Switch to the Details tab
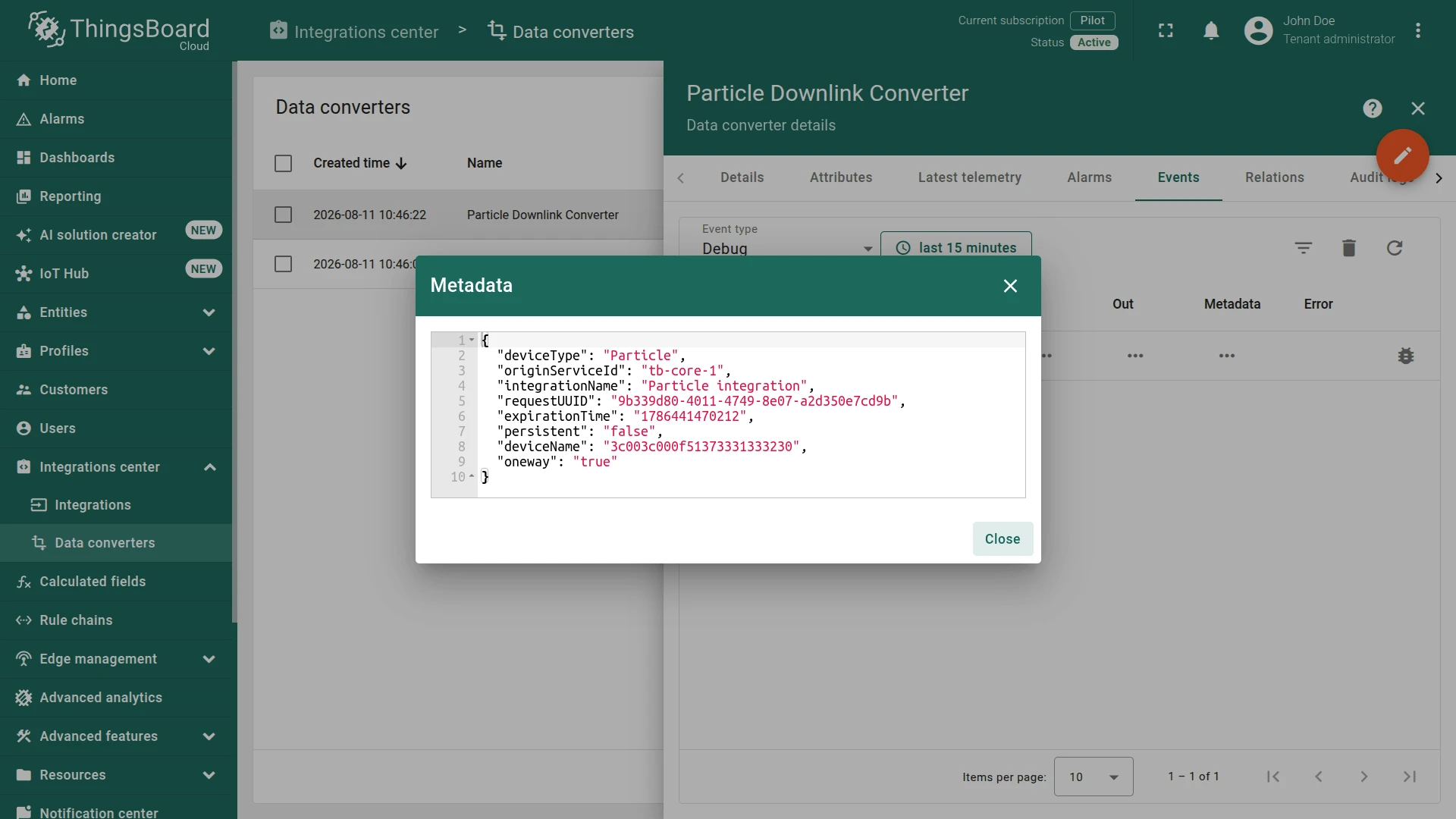Screen dimensions: 1456x819 (x=742, y=177)
